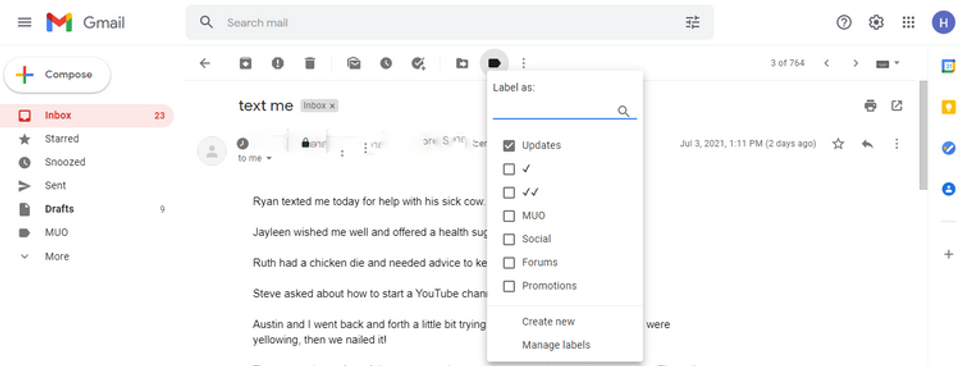This screenshot has width=960, height=366.
Task: Expand recipient details arrow next to 'to me'
Action: point(269,159)
